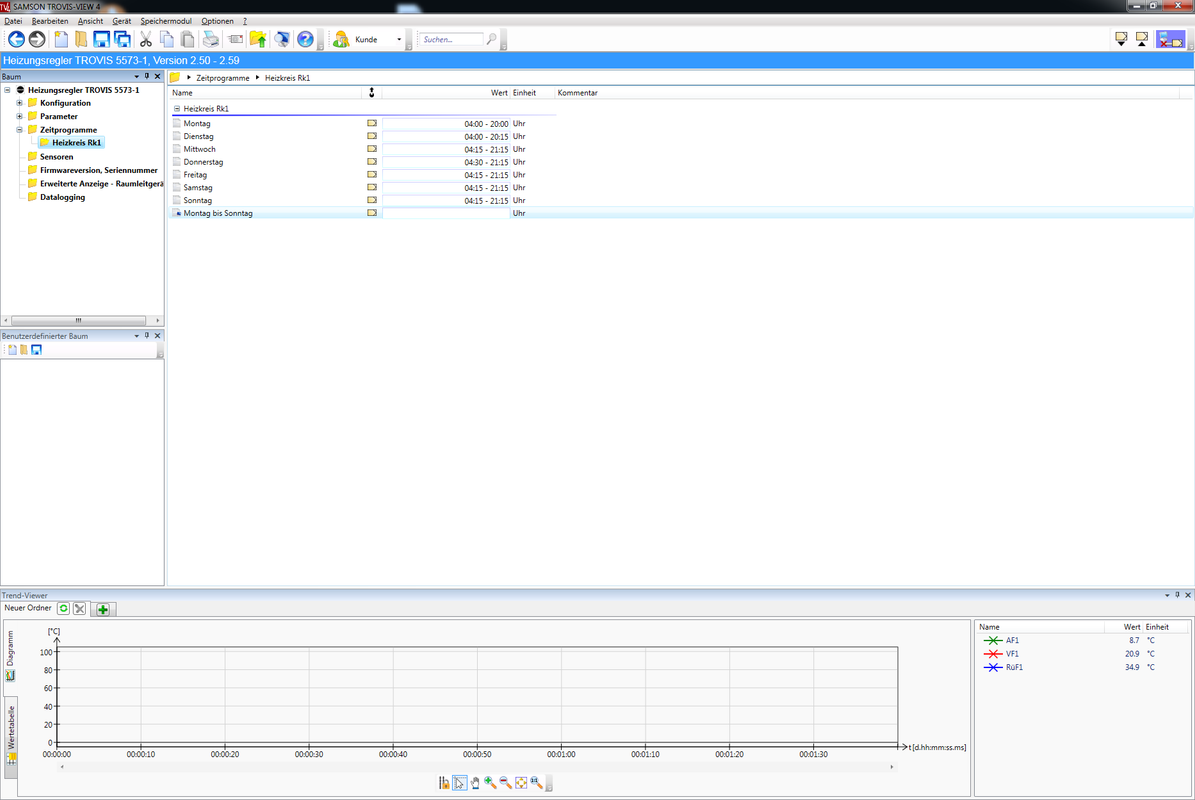Click the memory module icon

[235, 39]
